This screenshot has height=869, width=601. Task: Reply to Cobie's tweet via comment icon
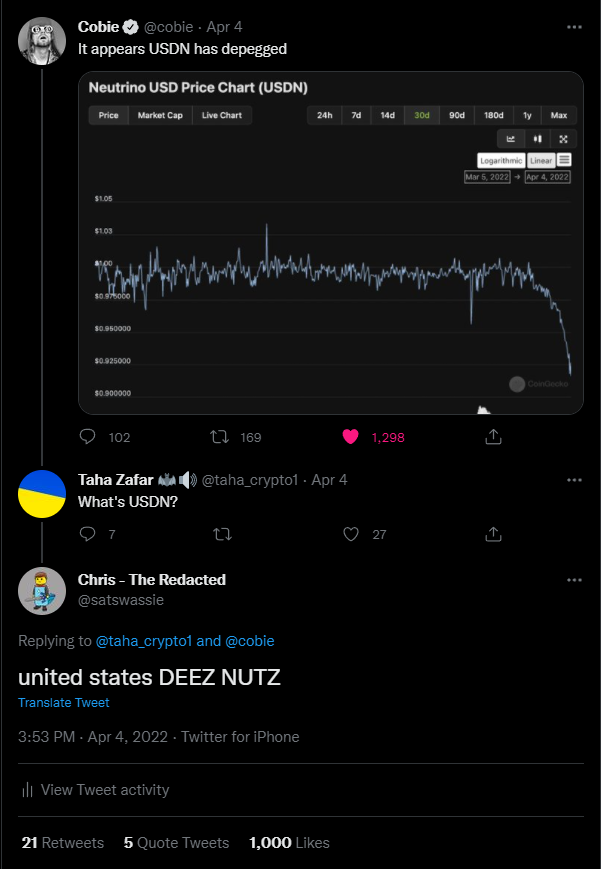(x=88, y=437)
